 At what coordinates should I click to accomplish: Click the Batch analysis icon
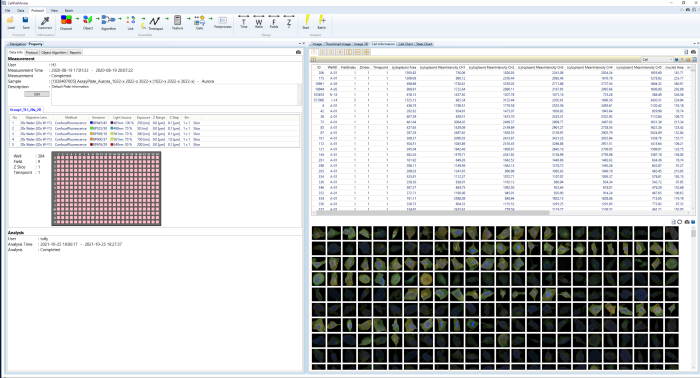point(321,21)
